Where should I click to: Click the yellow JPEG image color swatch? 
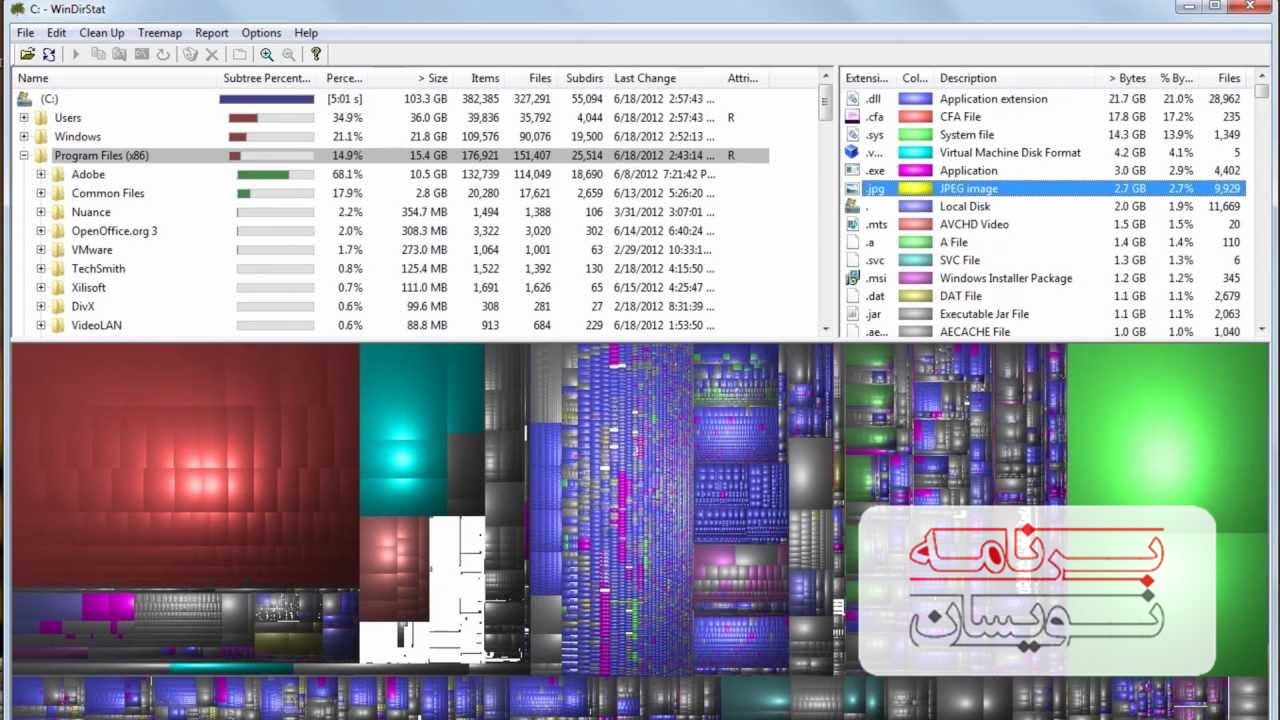coord(915,188)
